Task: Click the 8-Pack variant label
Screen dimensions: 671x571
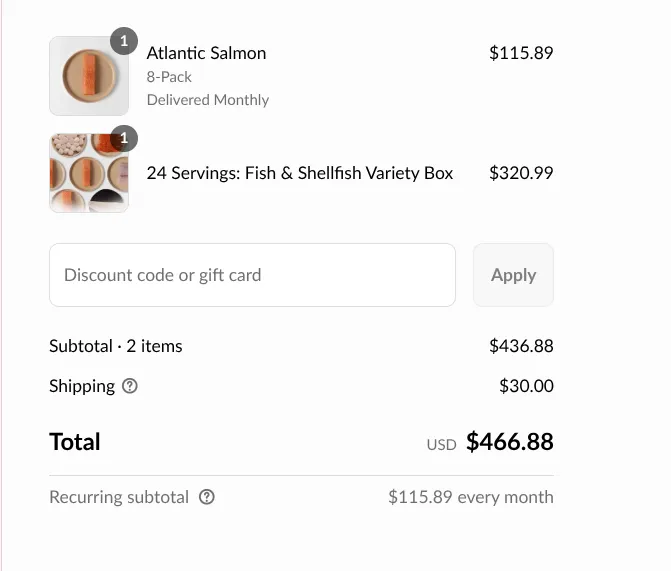Action: (169, 77)
